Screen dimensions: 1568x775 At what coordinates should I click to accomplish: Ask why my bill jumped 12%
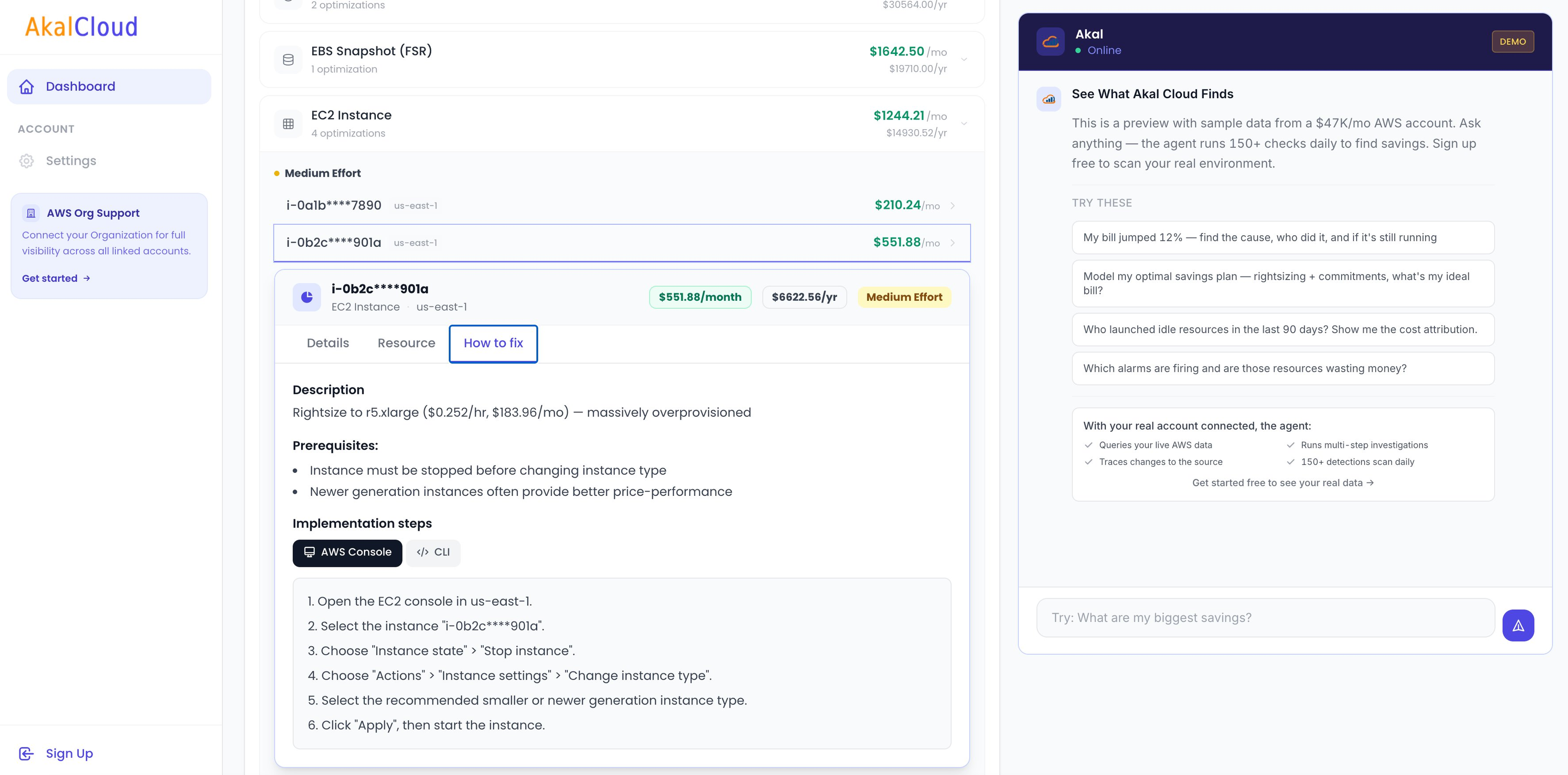(x=1283, y=238)
